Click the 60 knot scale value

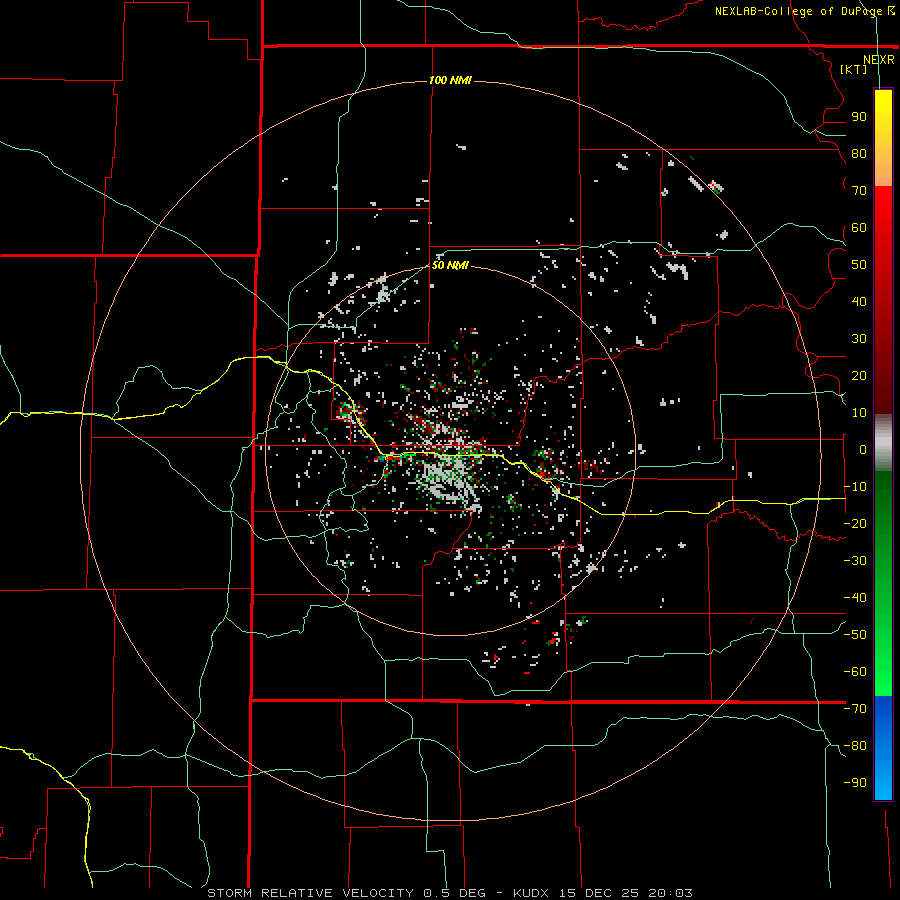pos(859,227)
